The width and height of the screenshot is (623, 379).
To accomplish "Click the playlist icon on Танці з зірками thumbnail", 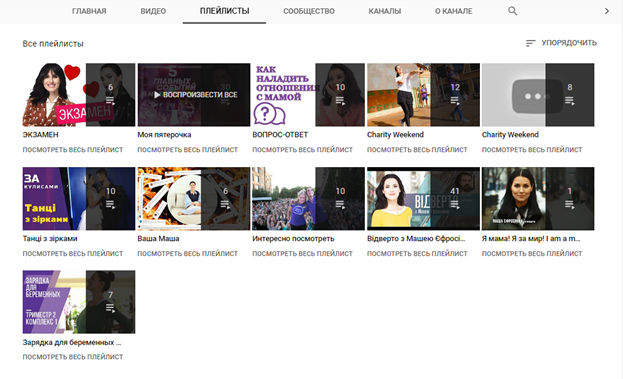I will (x=110, y=205).
